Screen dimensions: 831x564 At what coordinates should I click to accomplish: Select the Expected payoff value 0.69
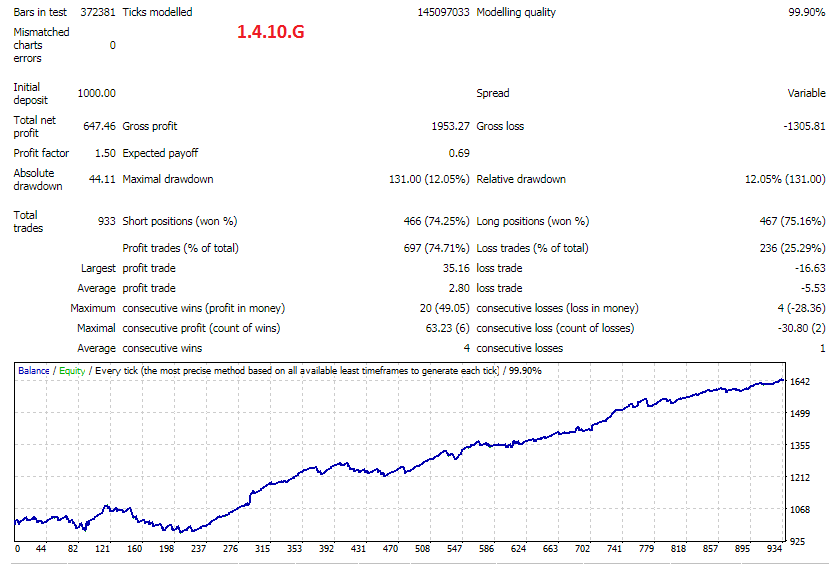coord(459,153)
